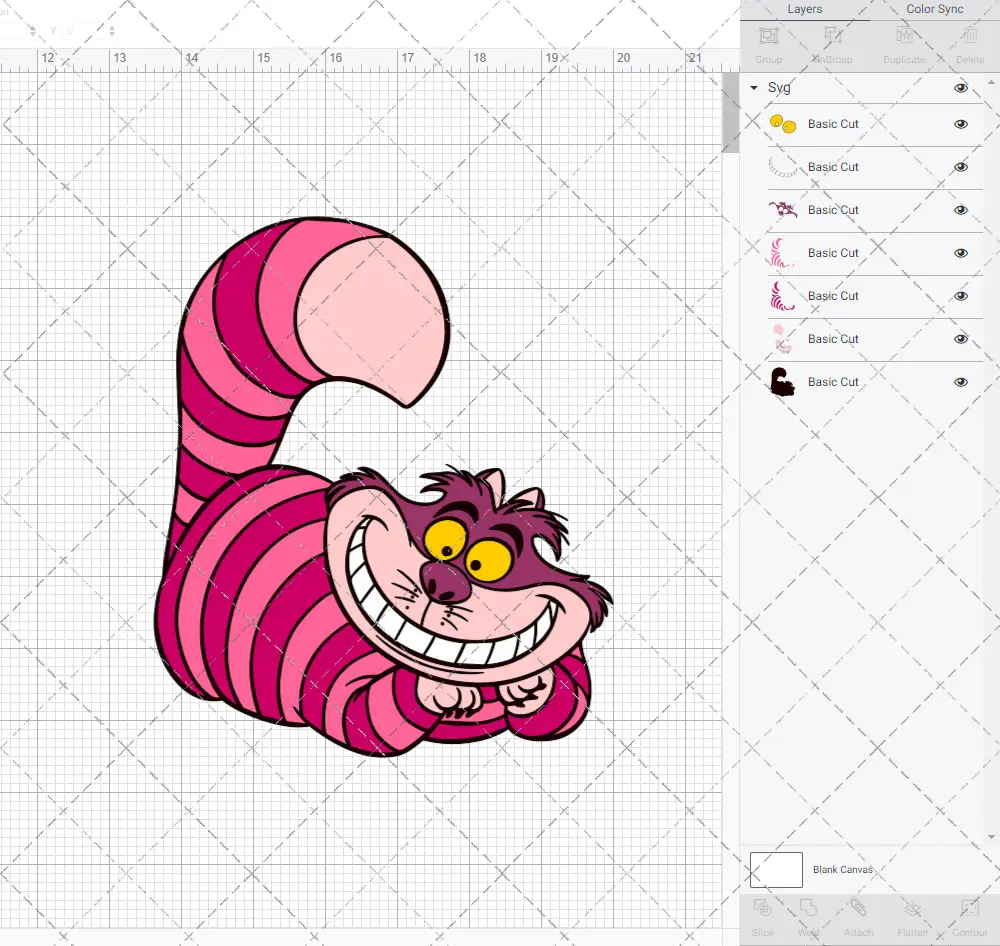Click the Slice tool icon
The image size is (1000, 946).
point(762,908)
